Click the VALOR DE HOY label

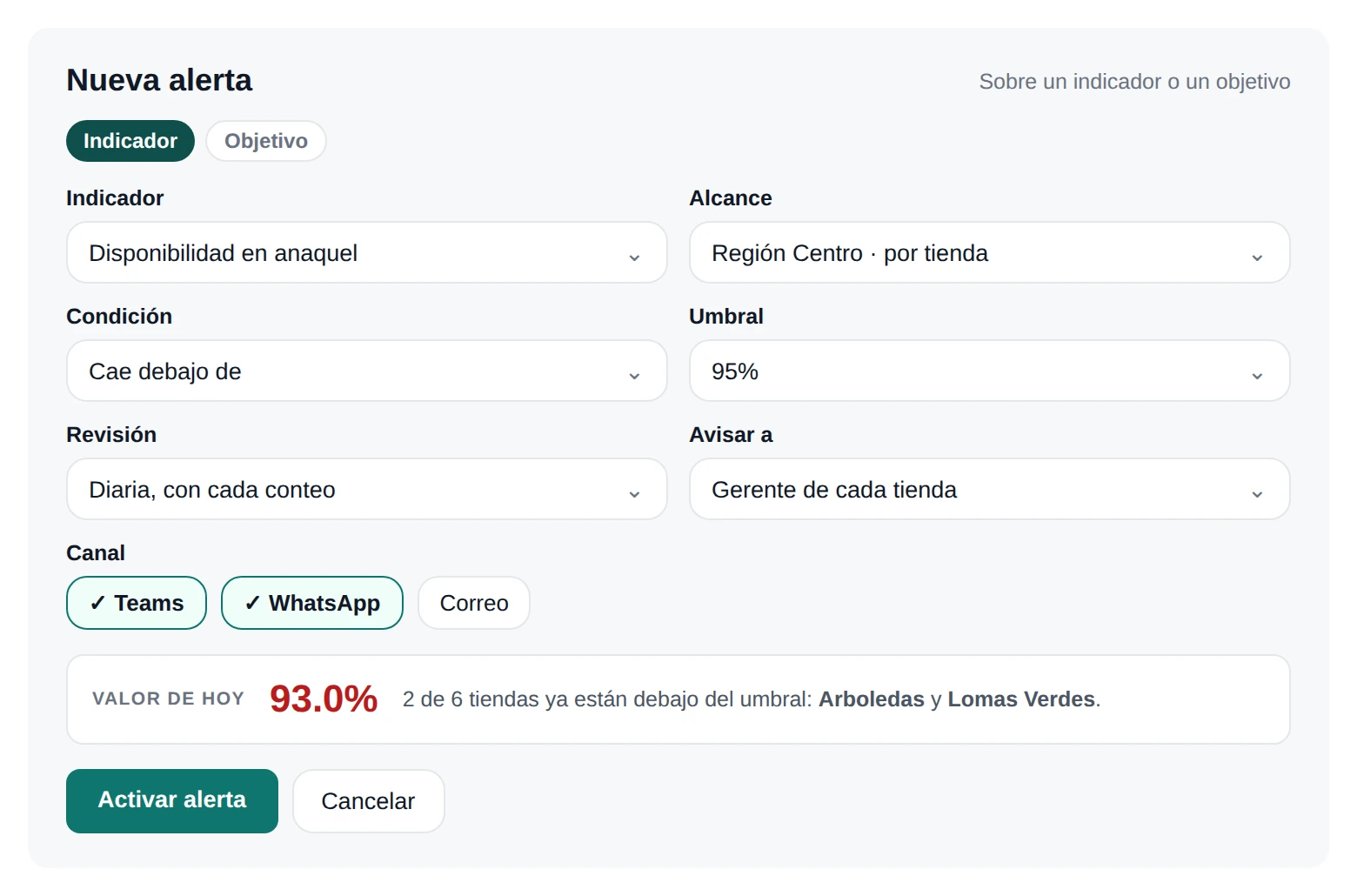[169, 699]
